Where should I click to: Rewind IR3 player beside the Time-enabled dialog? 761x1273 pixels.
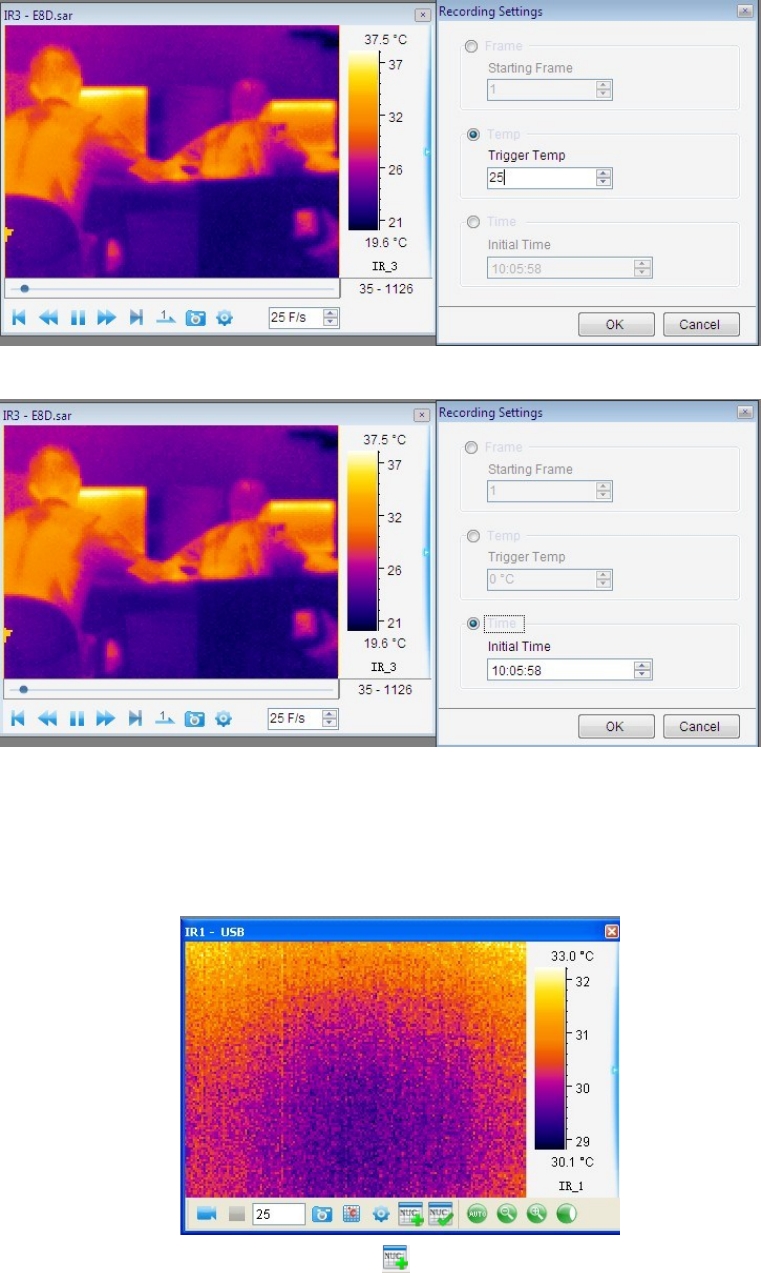(x=48, y=718)
